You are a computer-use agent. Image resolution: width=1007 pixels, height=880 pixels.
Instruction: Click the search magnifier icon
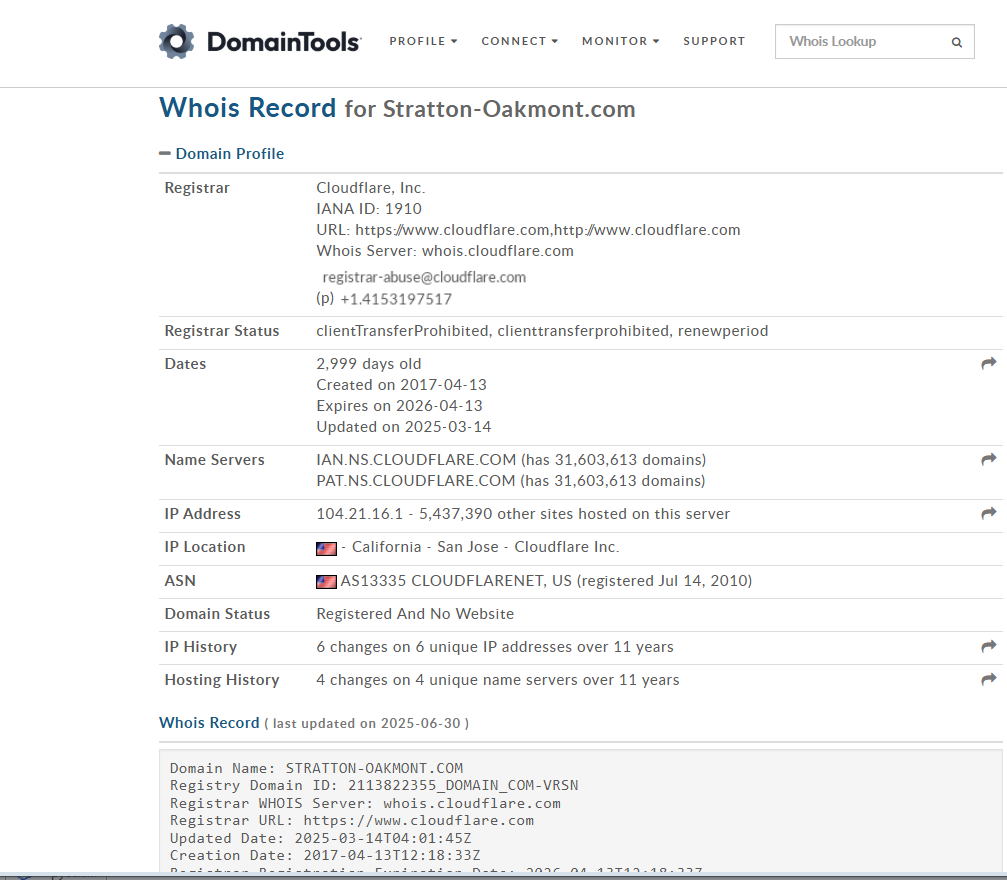[x=956, y=42]
